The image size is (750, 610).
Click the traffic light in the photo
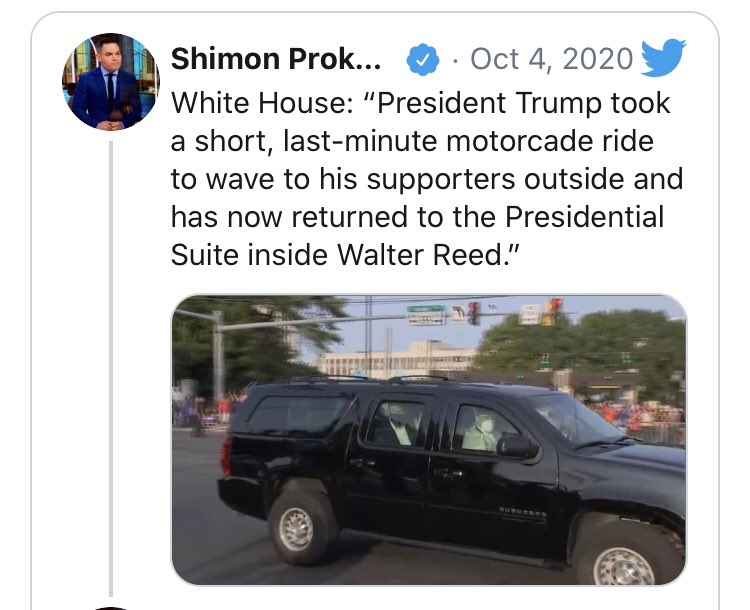(x=553, y=311)
